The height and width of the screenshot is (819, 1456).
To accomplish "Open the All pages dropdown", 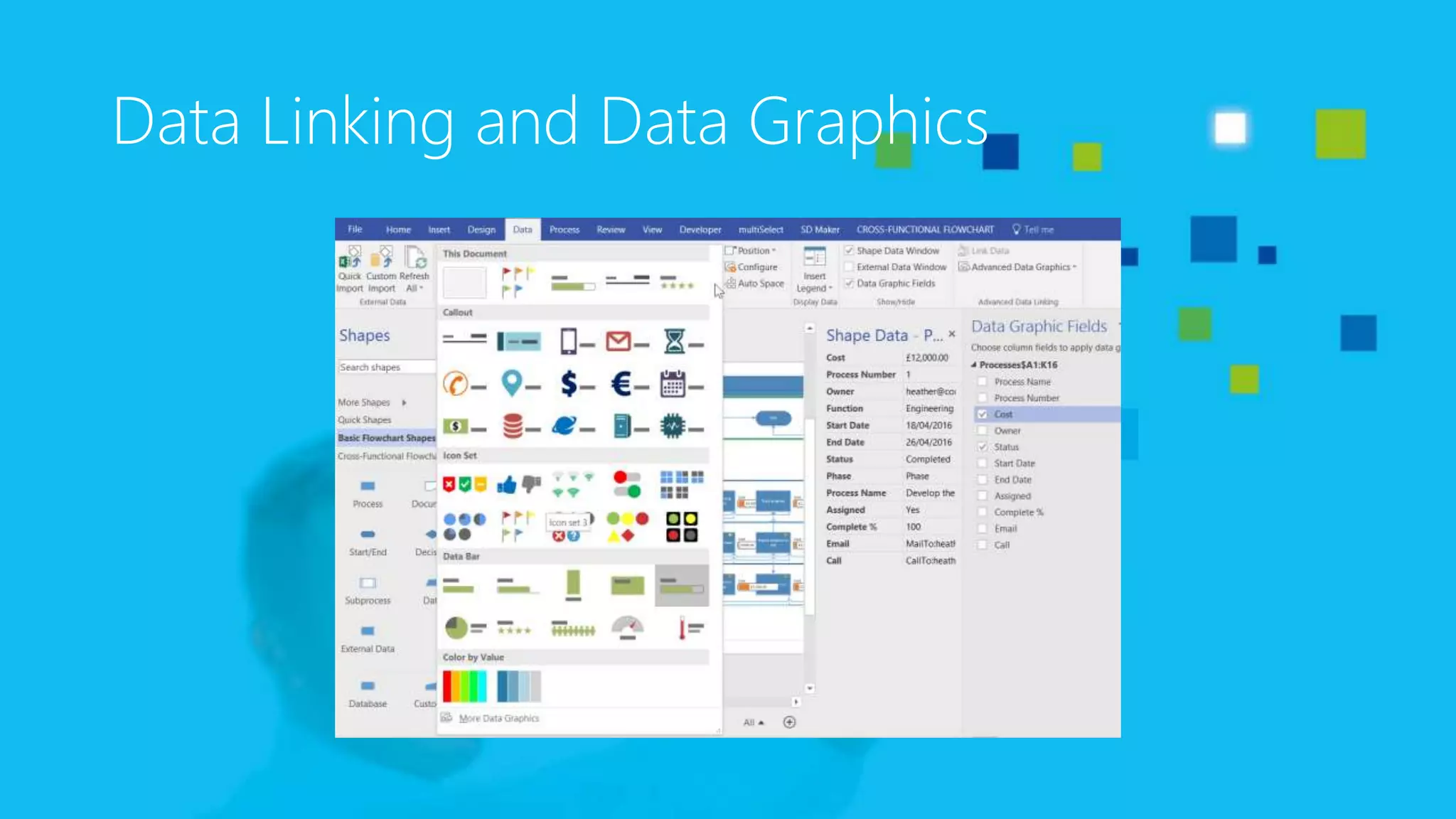I will click(x=754, y=722).
